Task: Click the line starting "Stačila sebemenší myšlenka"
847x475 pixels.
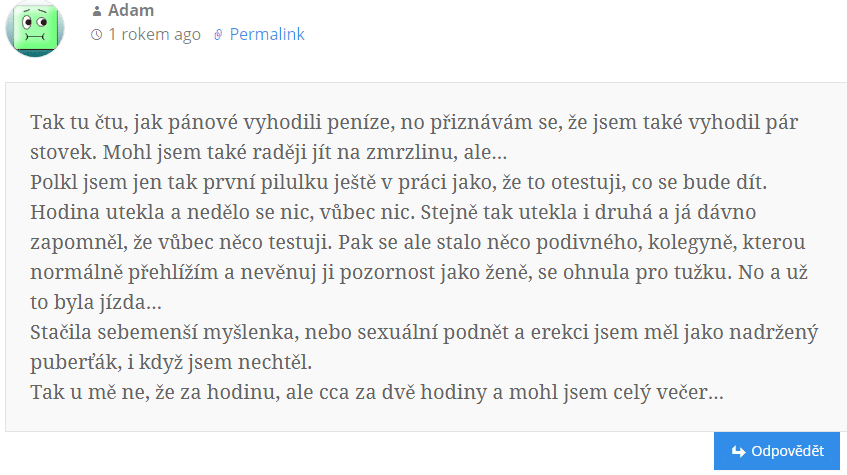Action: (424, 332)
